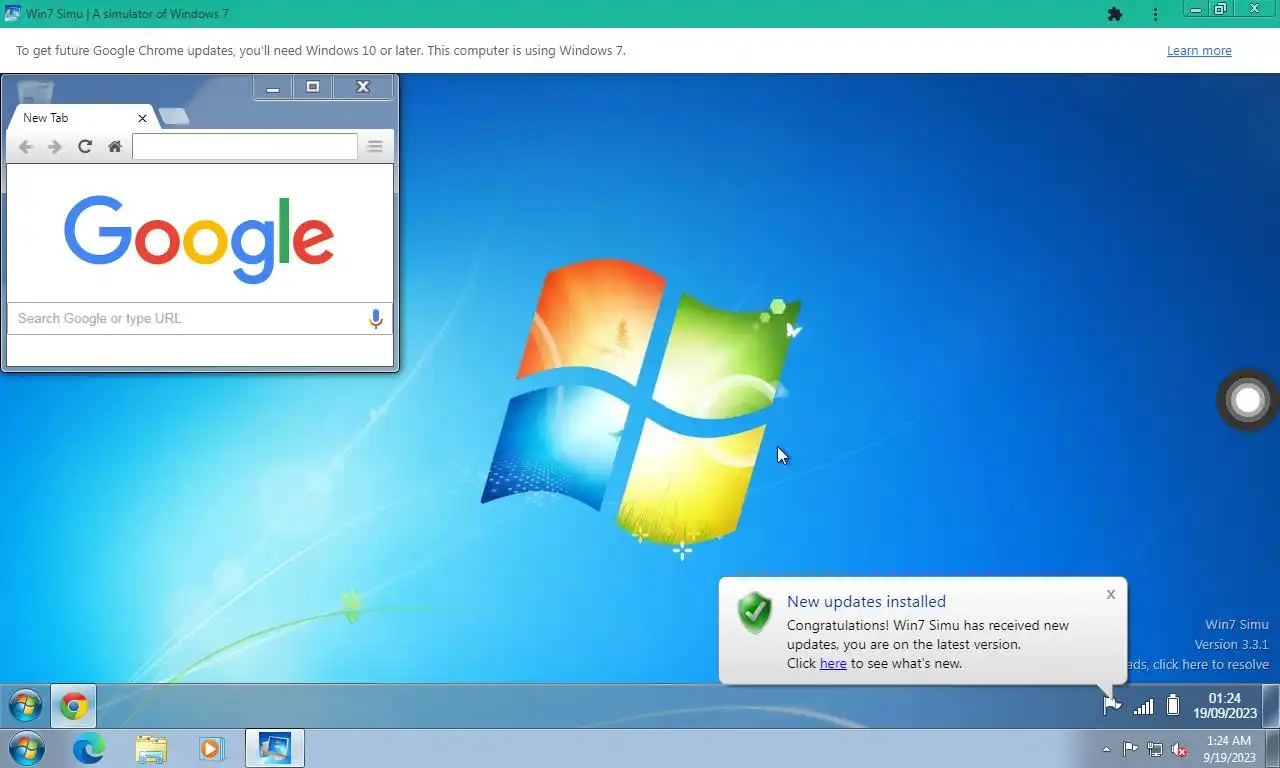Screen dimensions: 1280x768
Task: Close the simulated Chrome window
Action: tap(363, 88)
